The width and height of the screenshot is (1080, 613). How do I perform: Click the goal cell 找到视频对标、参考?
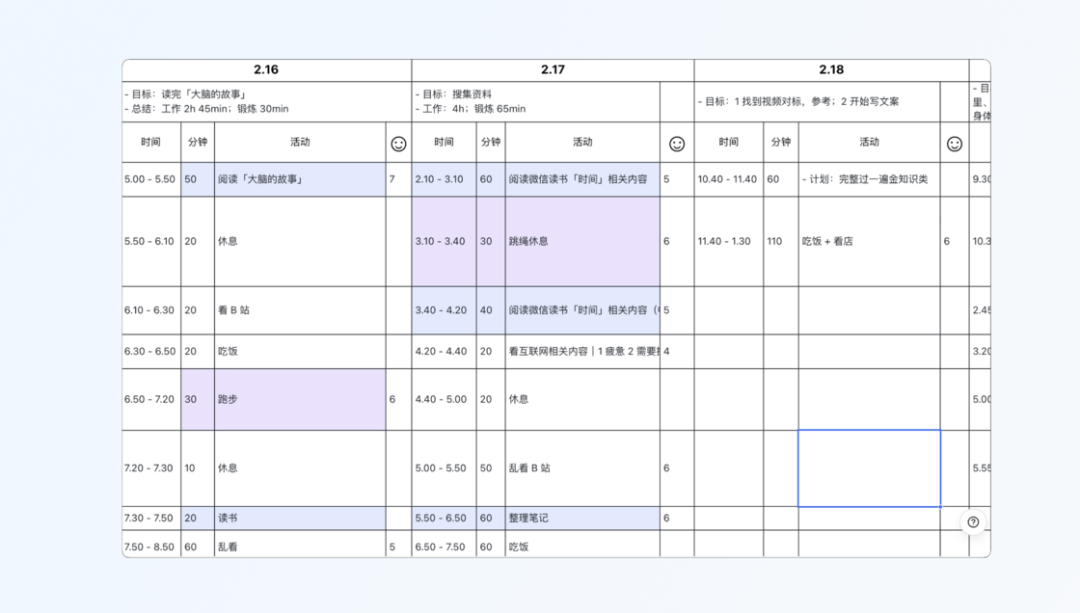[817, 102]
